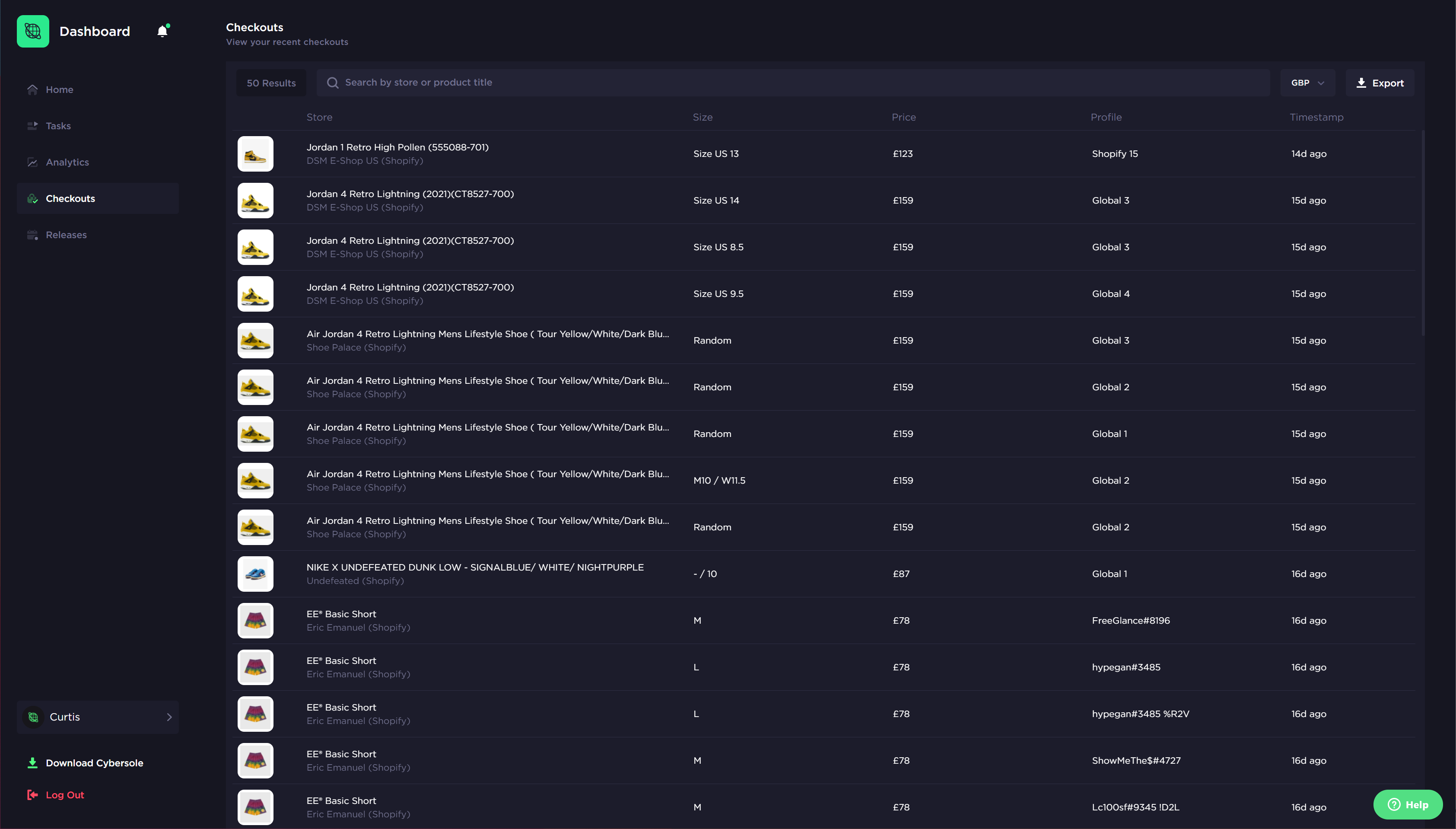Click Shopify 15 profile cell
This screenshot has height=829, width=1456.
(x=1115, y=154)
